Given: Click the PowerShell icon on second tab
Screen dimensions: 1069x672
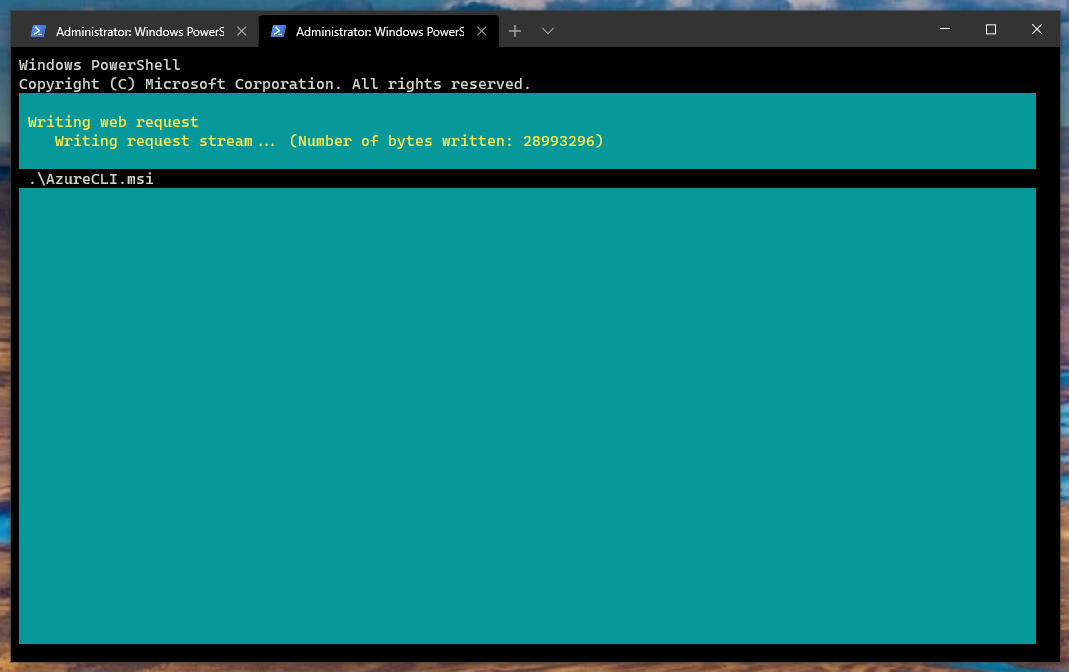Looking at the screenshot, I should (x=278, y=31).
